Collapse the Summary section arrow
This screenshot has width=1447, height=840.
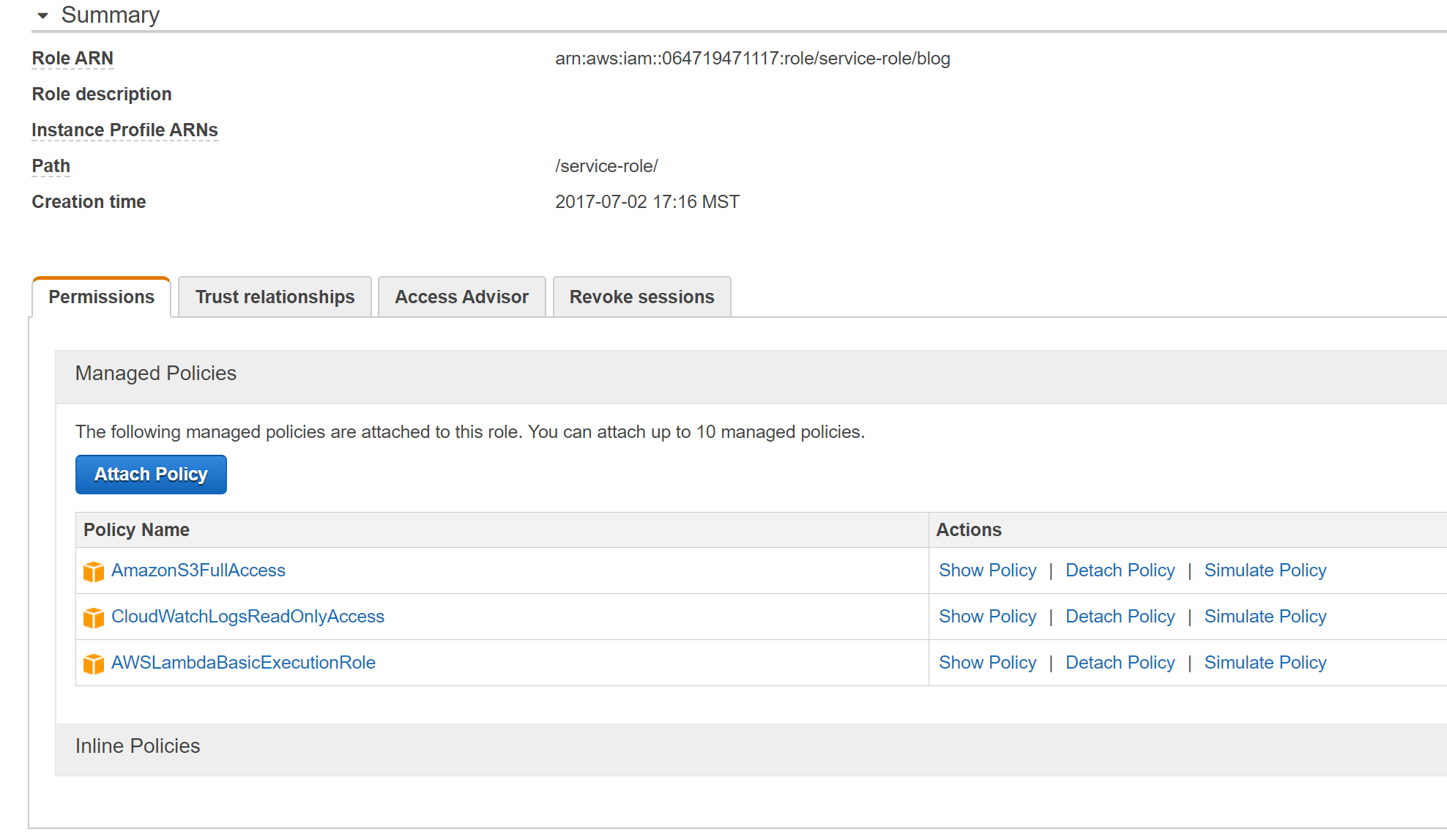coord(43,15)
